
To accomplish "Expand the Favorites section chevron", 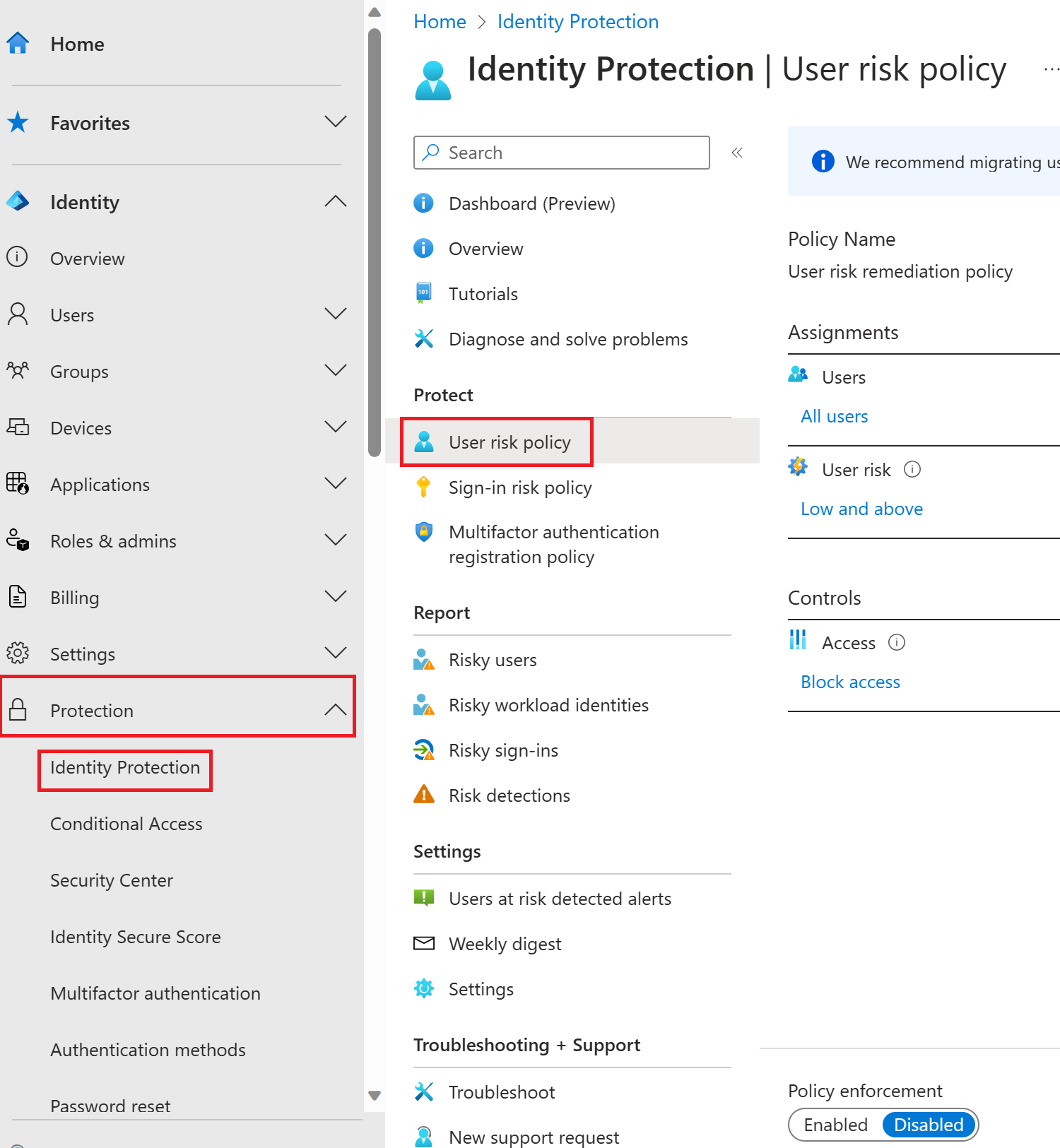I will [335, 122].
